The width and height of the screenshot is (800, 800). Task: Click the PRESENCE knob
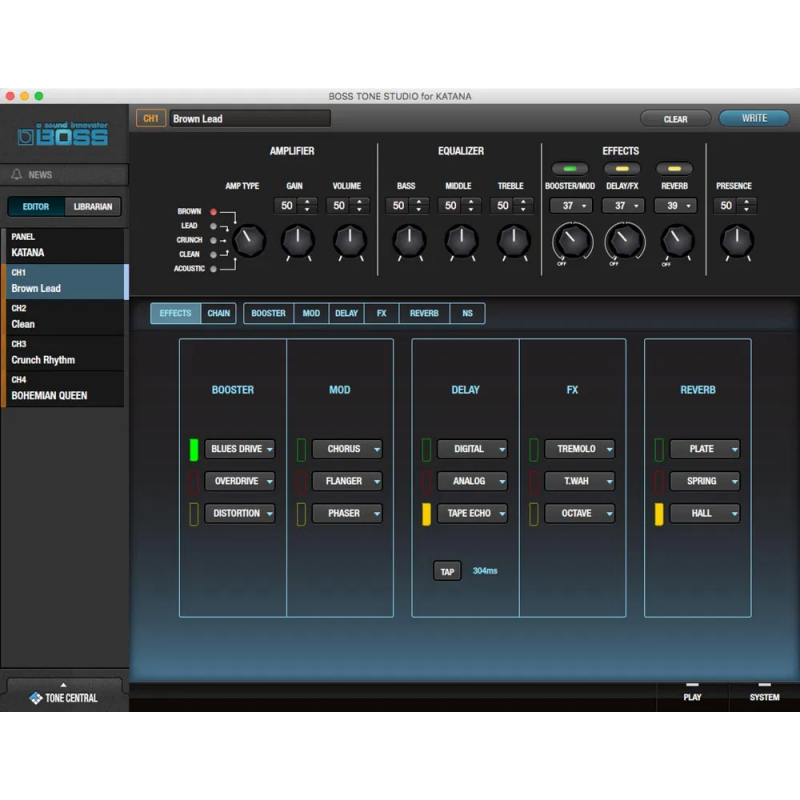coord(737,241)
